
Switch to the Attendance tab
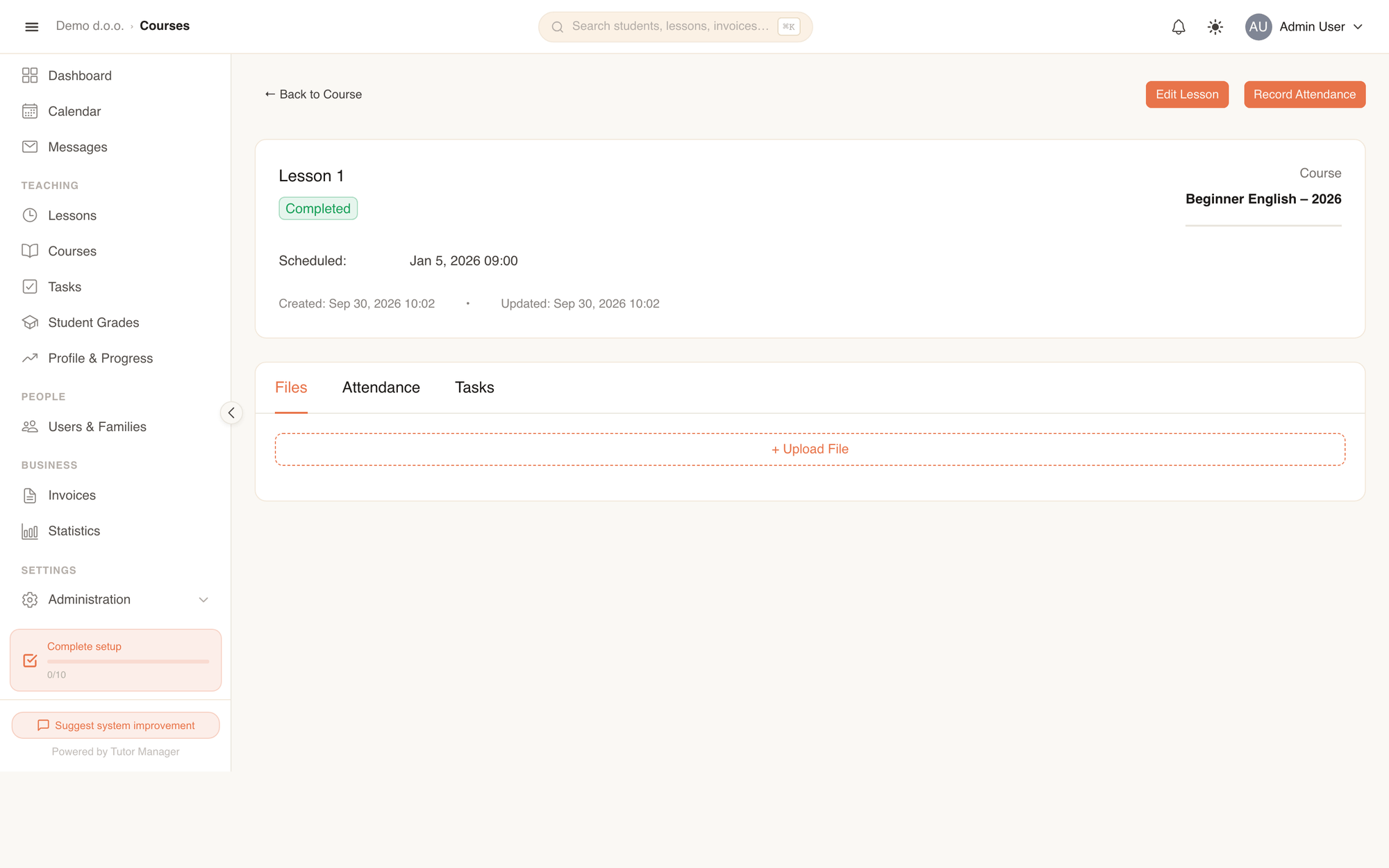pos(381,387)
